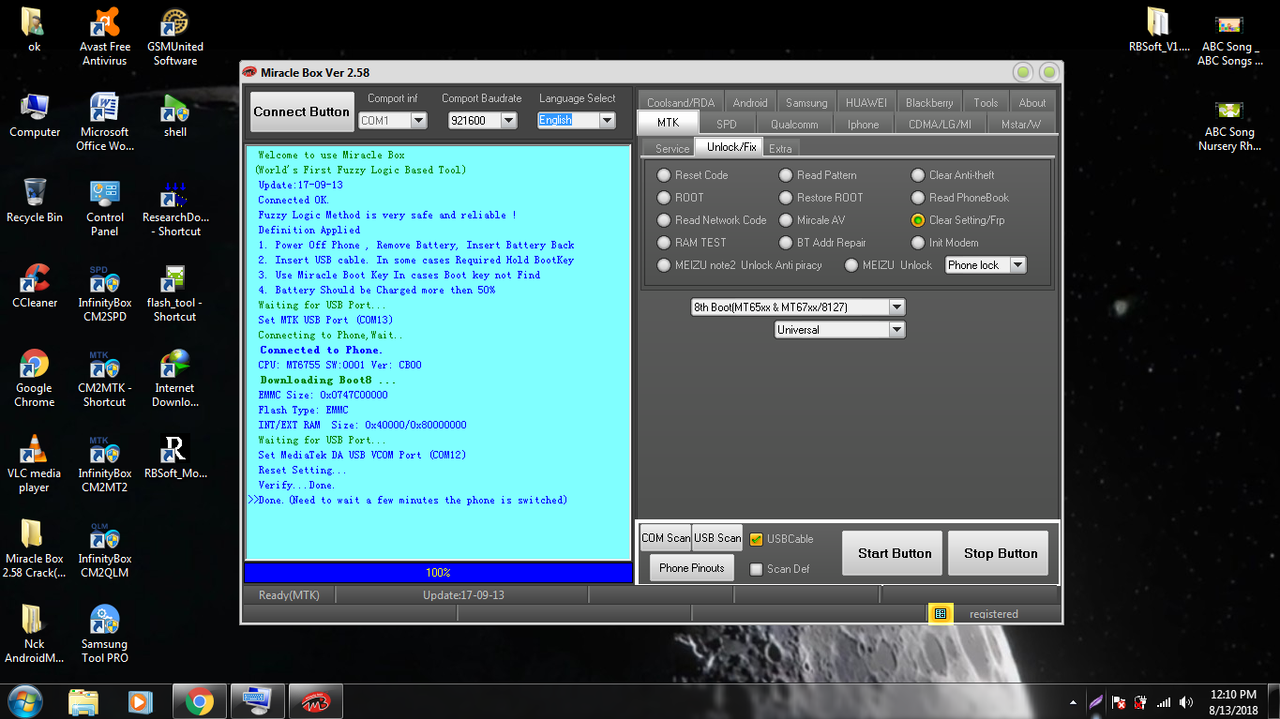1280x719 pixels.
Task: Open RBSoft_V1 folder on desktop
Action: (x=1158, y=30)
